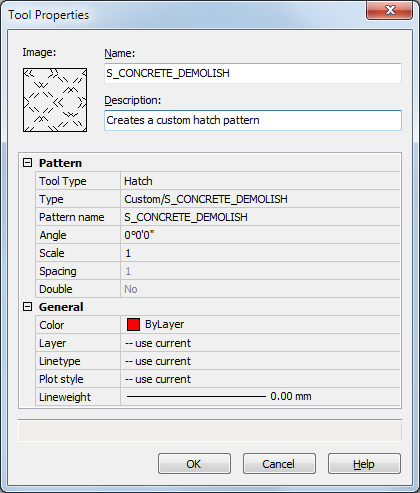Click the Scale value field
Screen dimensions: 420x493
(260, 253)
